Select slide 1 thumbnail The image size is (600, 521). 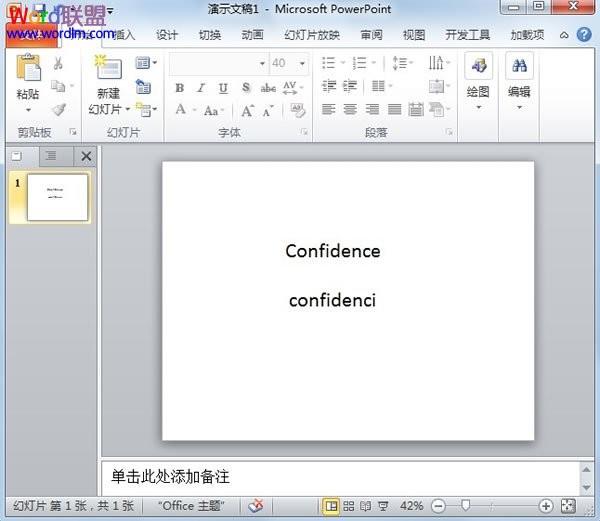[x=57, y=197]
